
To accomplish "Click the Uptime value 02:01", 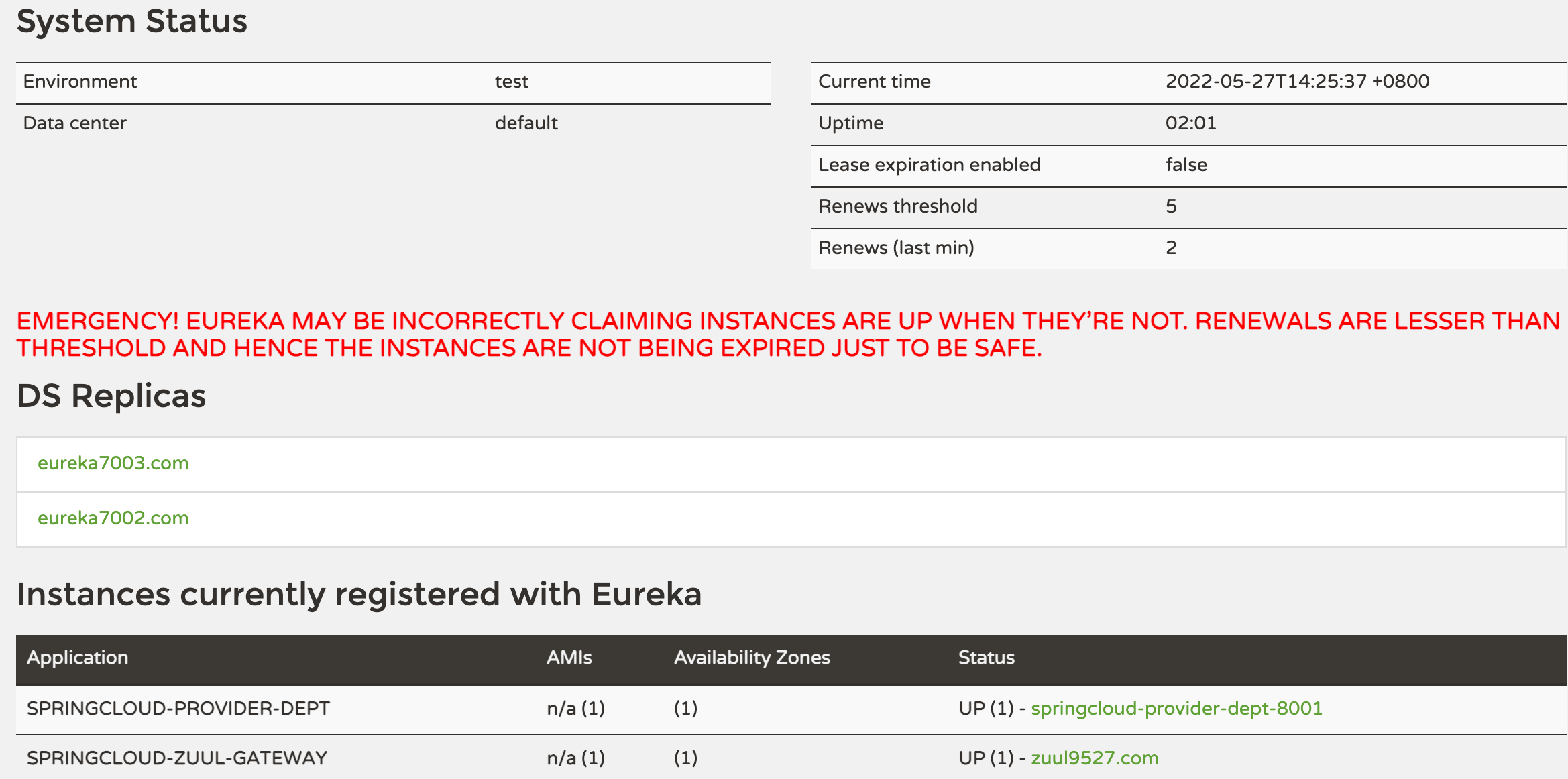I will tap(1190, 123).
